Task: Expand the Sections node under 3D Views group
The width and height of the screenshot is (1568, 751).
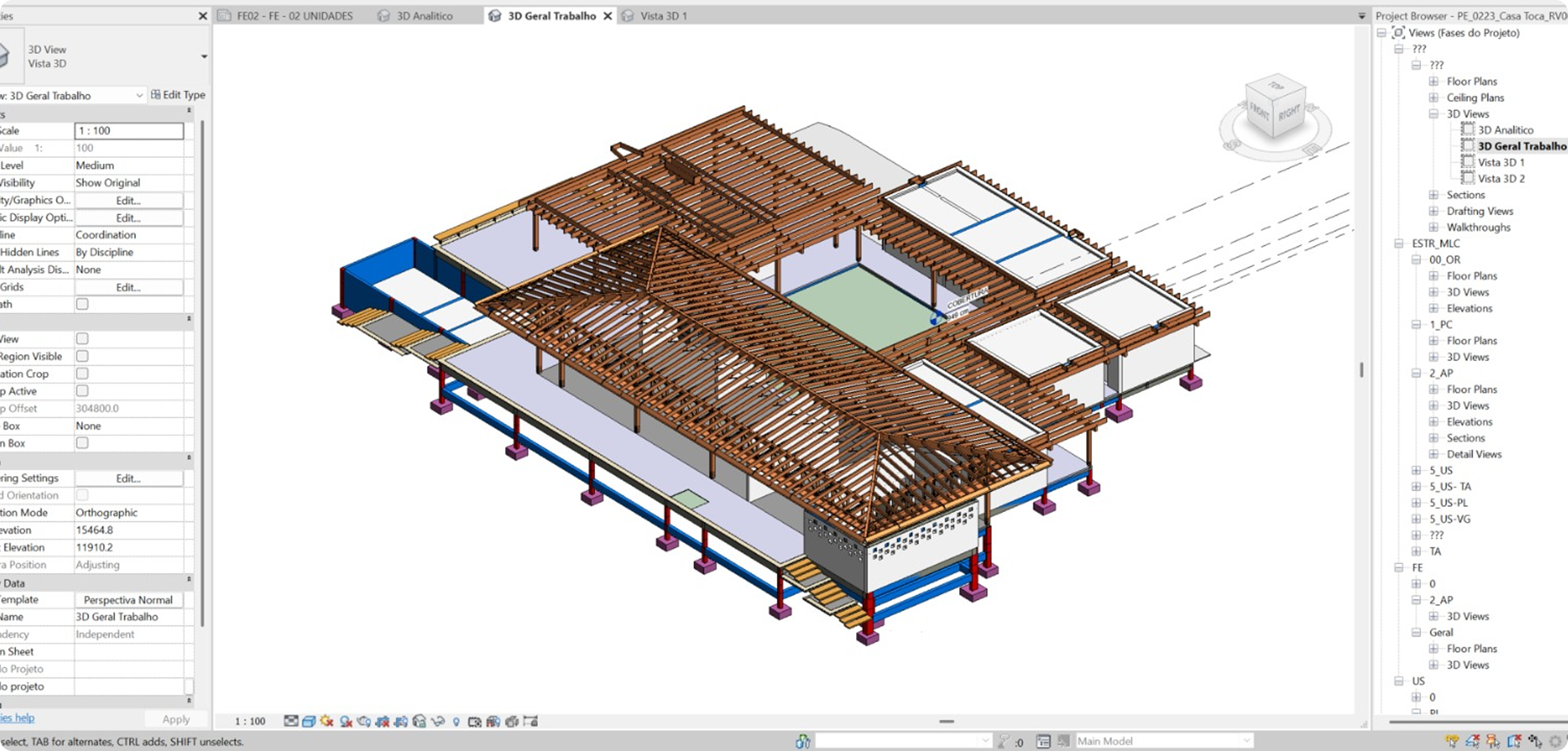Action: click(1433, 195)
